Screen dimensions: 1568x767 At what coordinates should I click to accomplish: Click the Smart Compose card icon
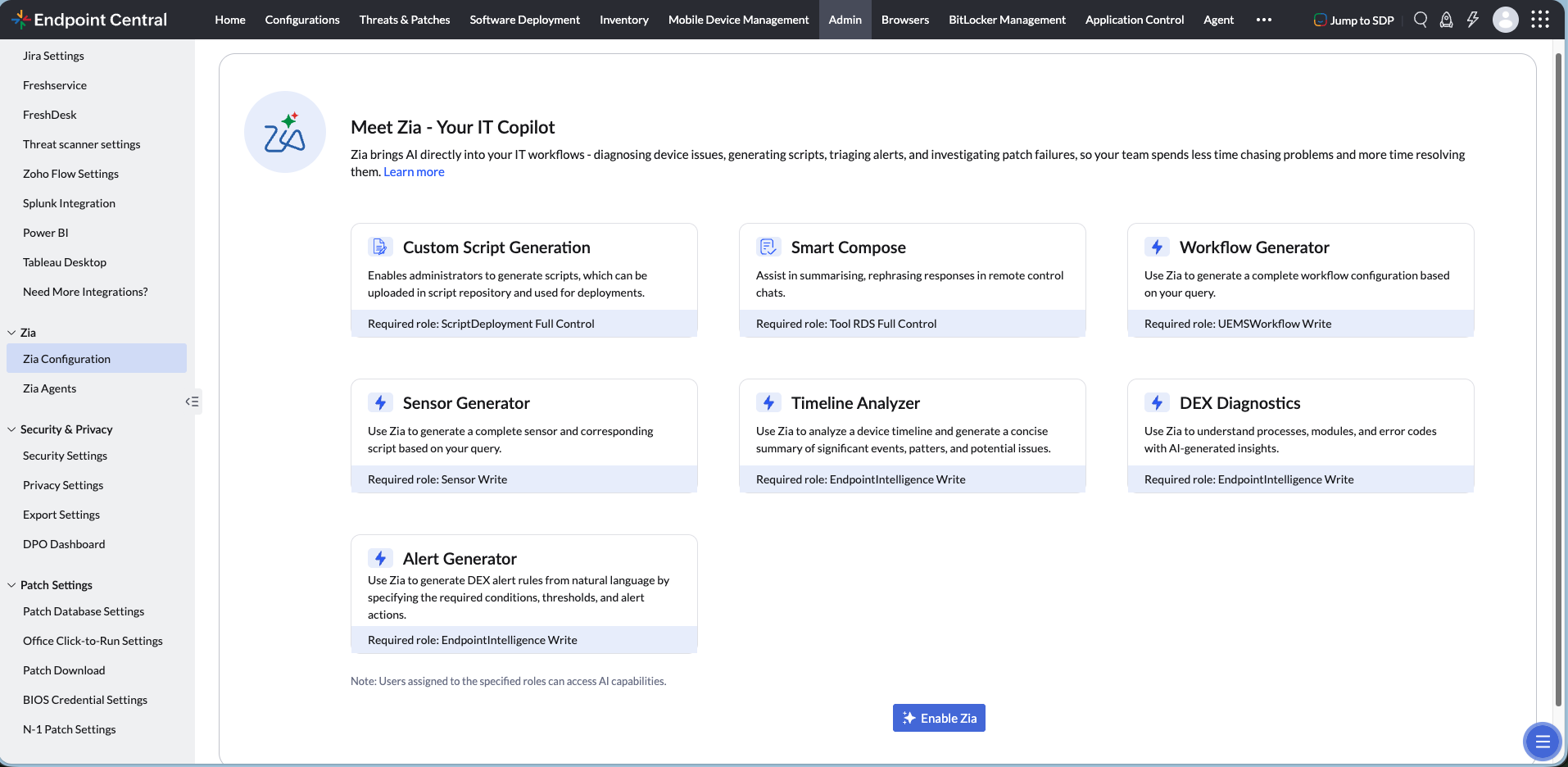click(768, 247)
